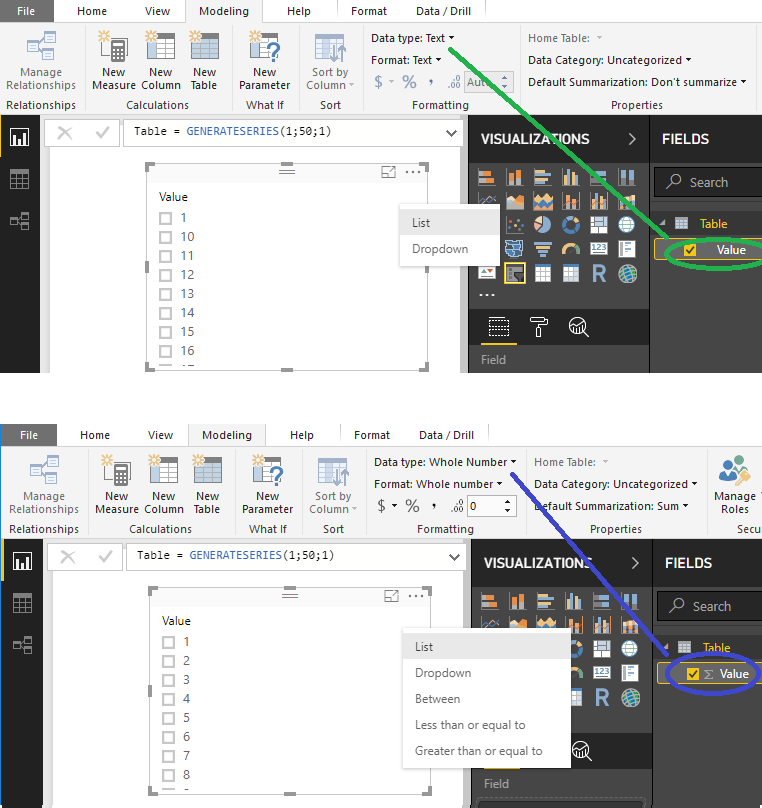
Task: Check the slicer value 7 checkbox
Action: click(168, 756)
